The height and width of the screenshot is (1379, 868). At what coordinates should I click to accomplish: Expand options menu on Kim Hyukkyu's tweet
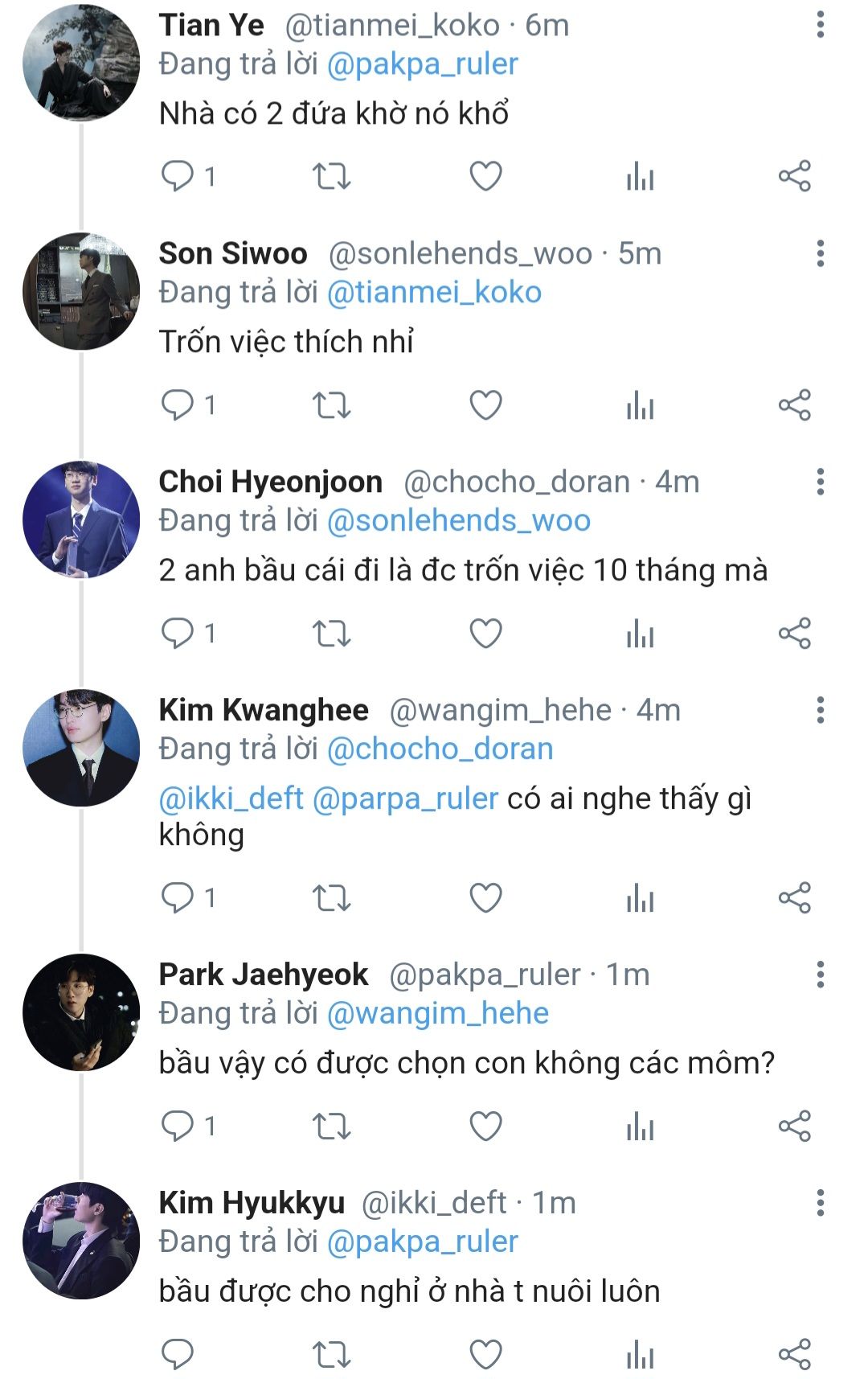click(x=820, y=1203)
